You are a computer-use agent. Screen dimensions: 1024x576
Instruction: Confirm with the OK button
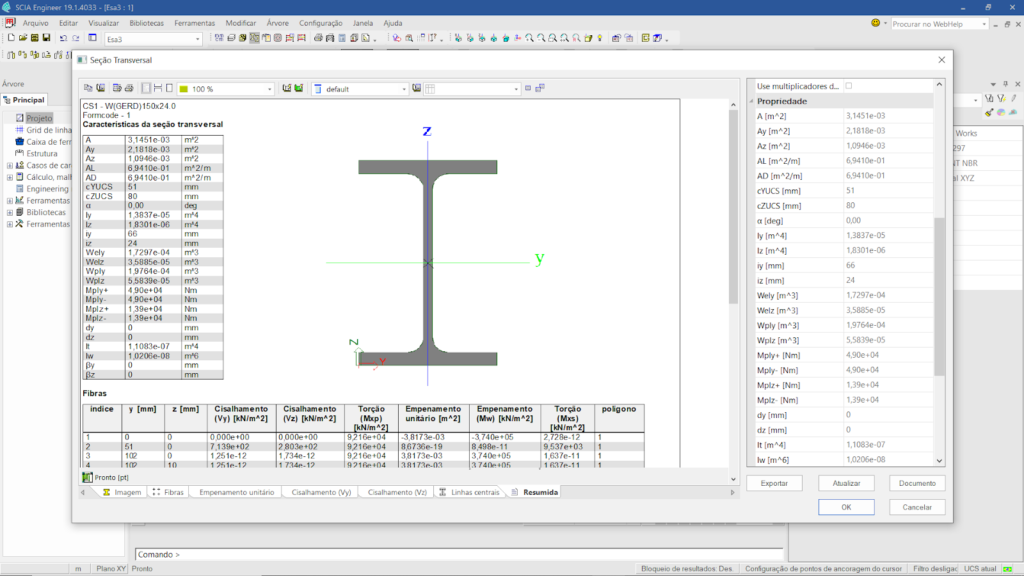click(846, 507)
